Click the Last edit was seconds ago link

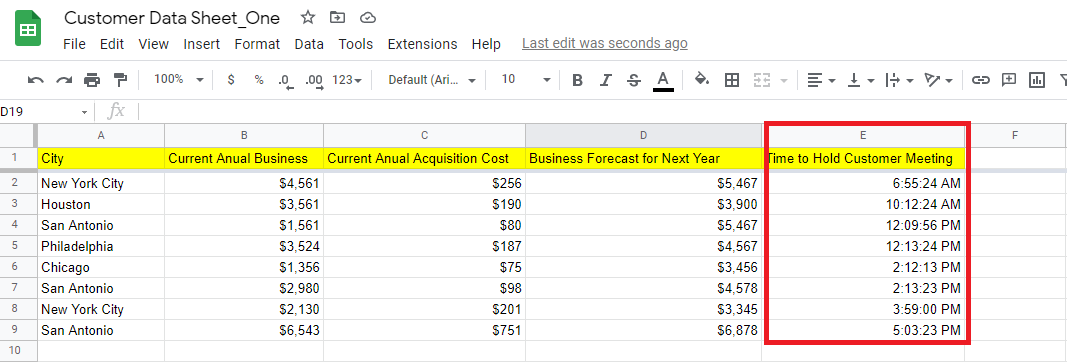[x=604, y=44]
